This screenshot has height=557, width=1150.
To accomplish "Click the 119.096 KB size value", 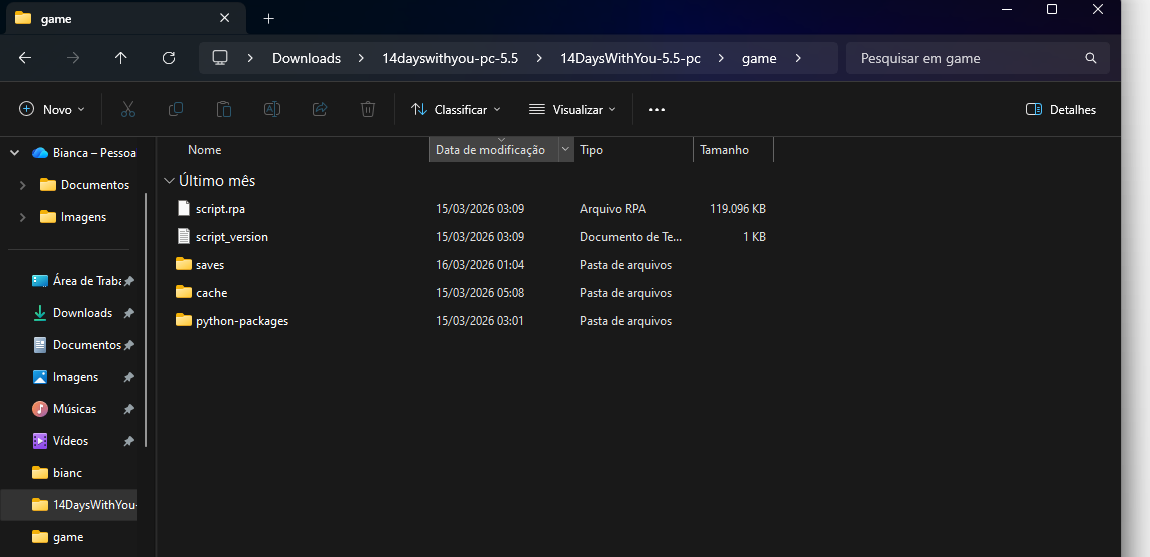I will (738, 209).
